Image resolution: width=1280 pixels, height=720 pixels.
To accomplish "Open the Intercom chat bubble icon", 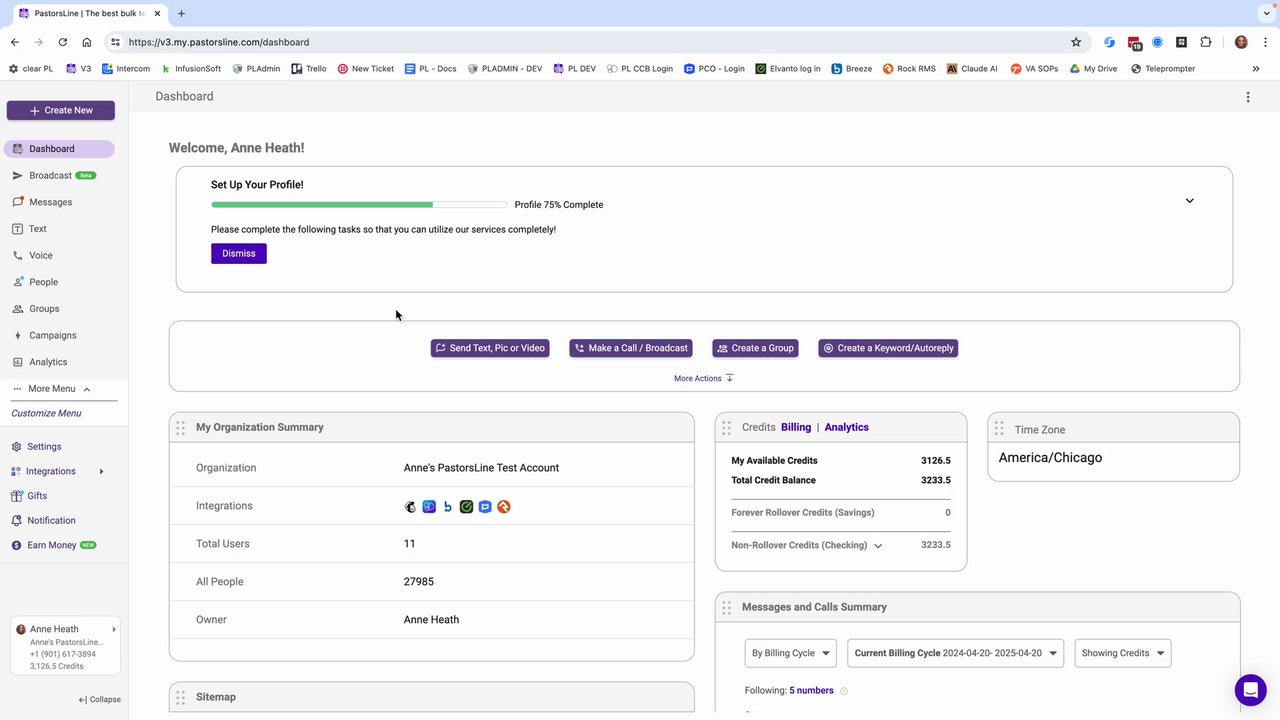I will tap(1250, 690).
